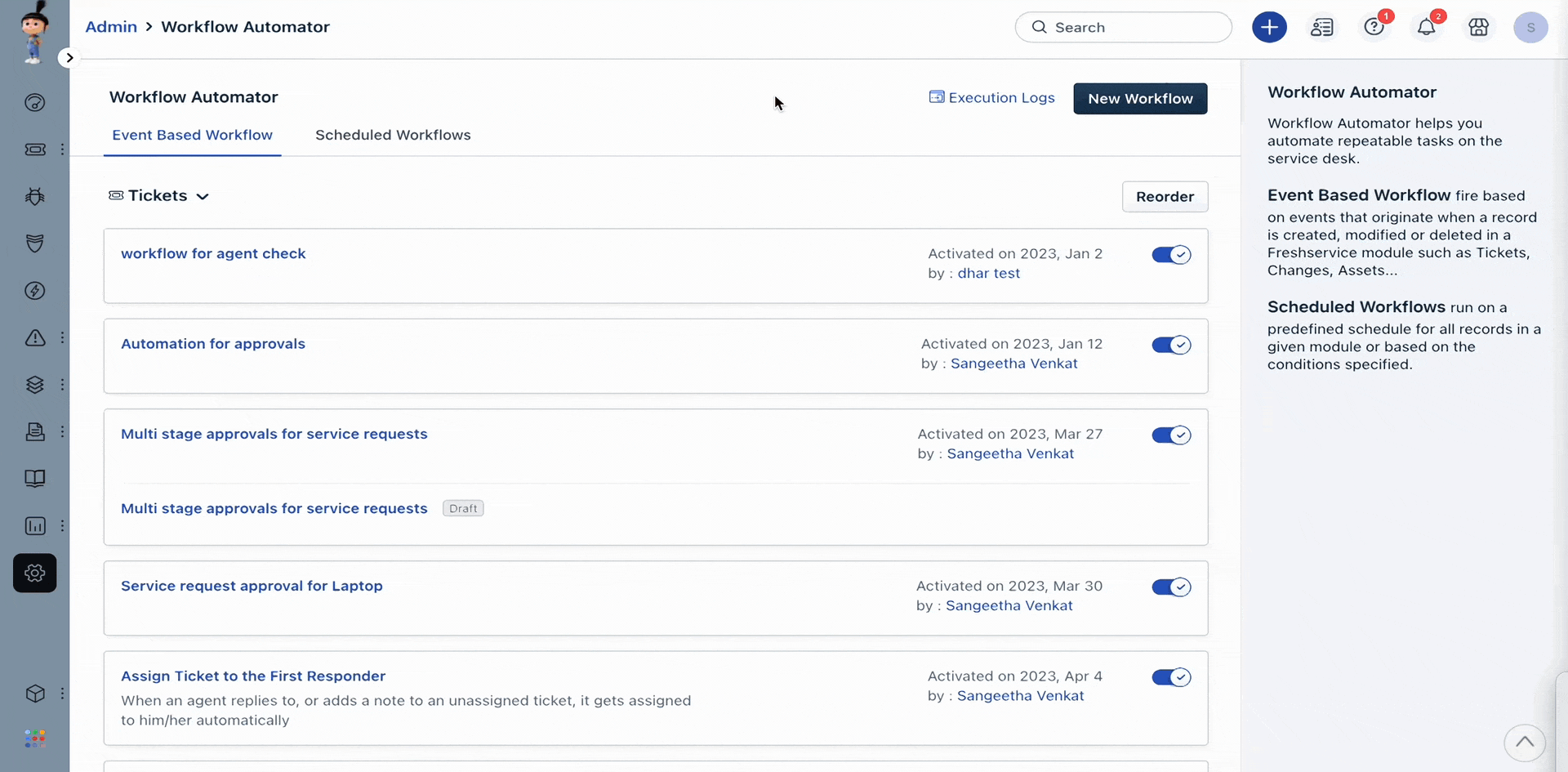The width and height of the screenshot is (1568, 772).
Task: Open the marketplace store icon
Action: [1478, 27]
